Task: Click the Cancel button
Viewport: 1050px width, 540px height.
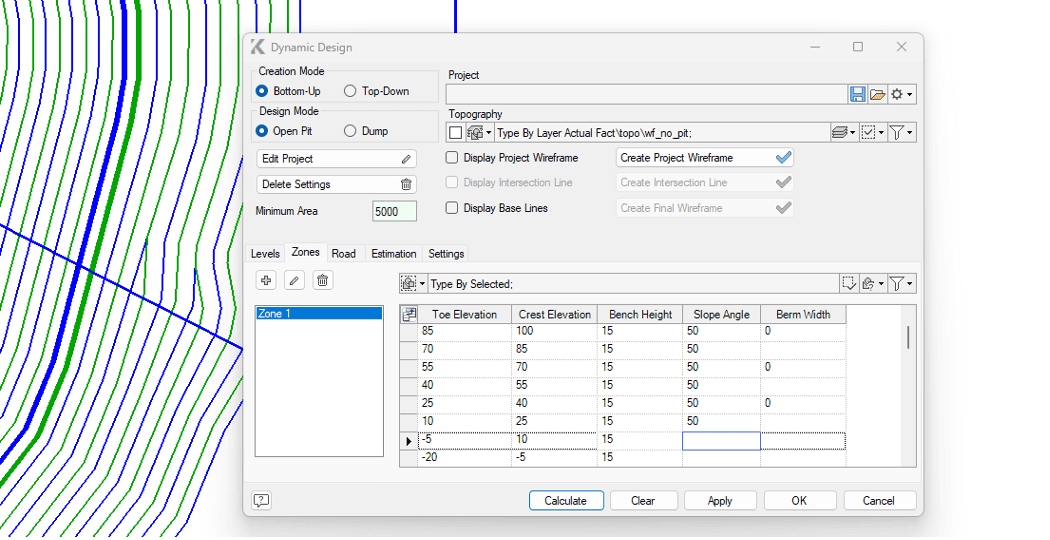Action: pos(879,500)
